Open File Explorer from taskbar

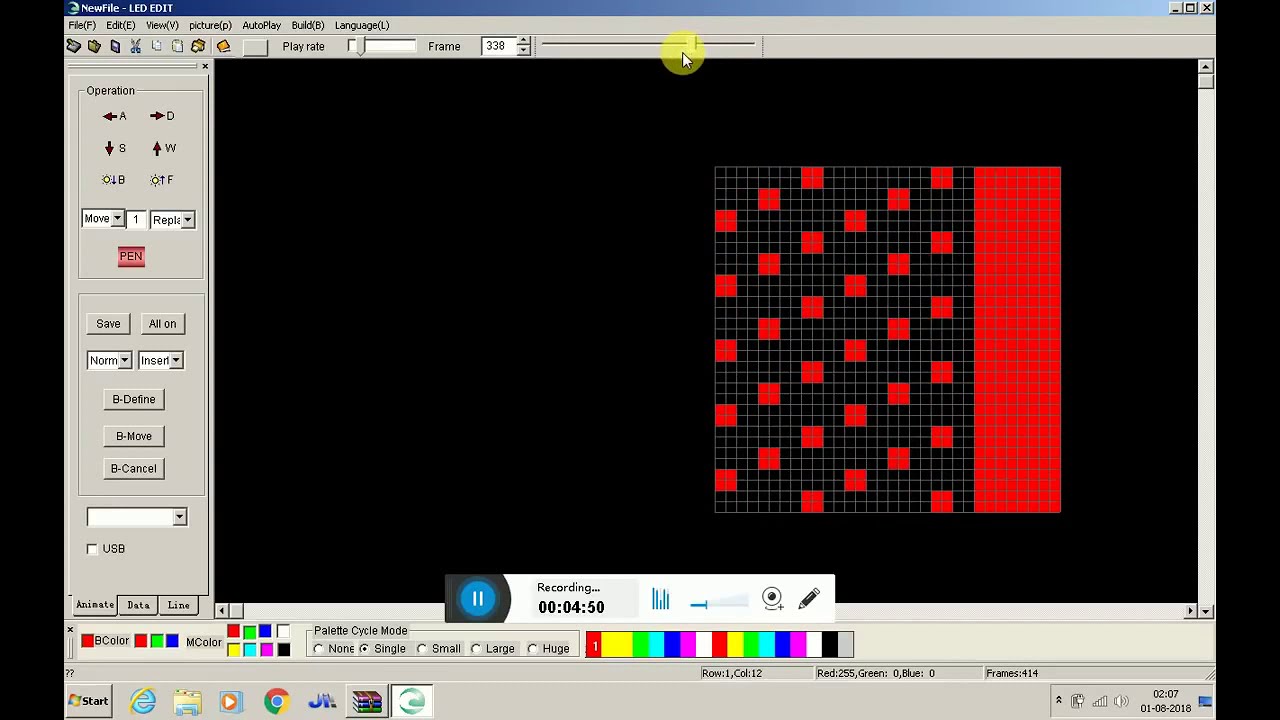(187, 701)
